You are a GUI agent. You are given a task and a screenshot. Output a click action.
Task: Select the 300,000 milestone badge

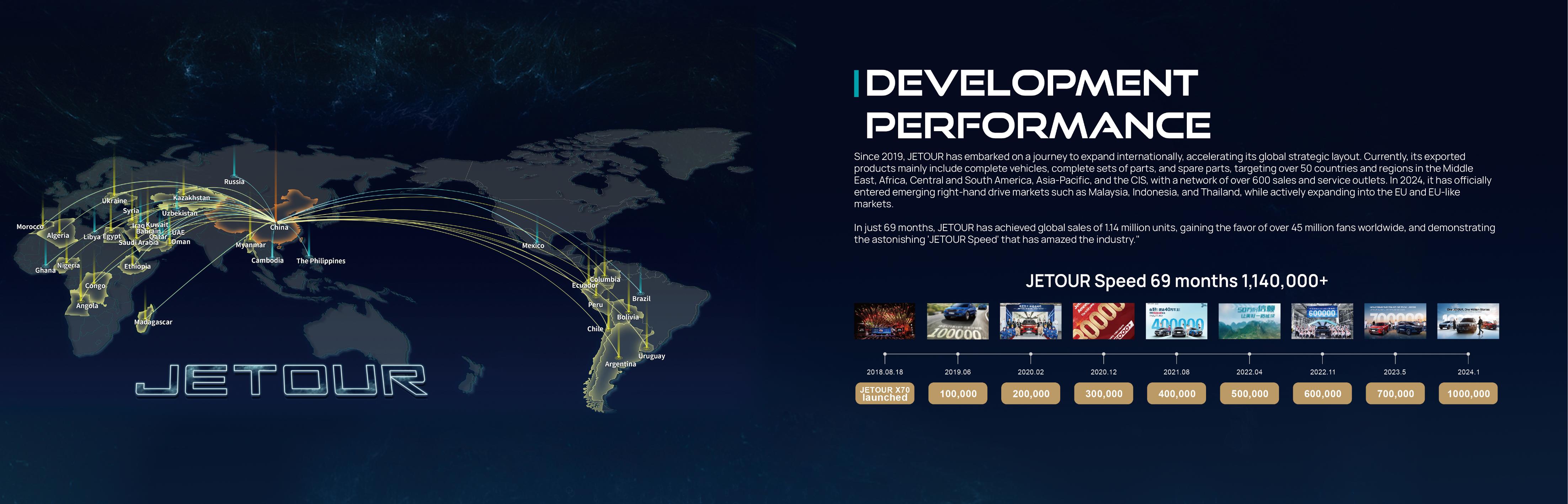coord(1104,393)
